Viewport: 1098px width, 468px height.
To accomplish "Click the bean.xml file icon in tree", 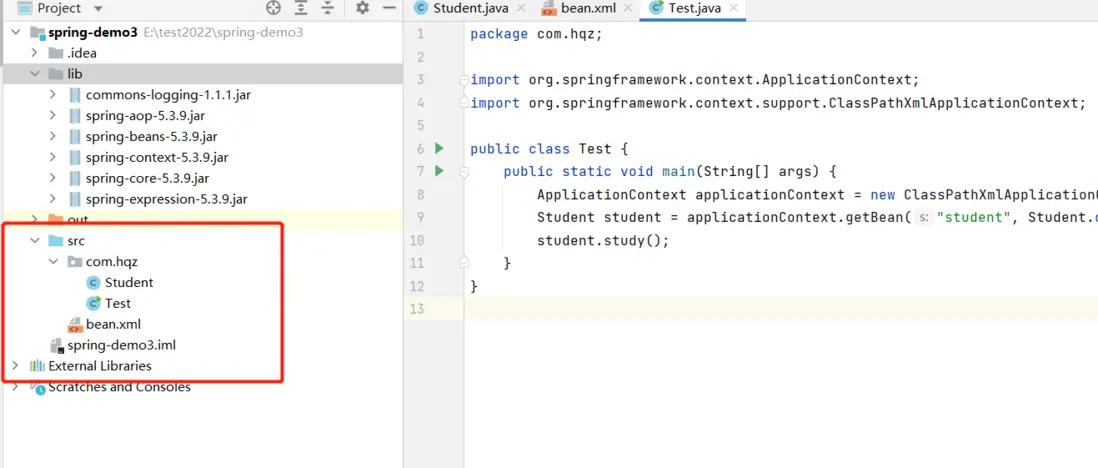I will point(75,324).
